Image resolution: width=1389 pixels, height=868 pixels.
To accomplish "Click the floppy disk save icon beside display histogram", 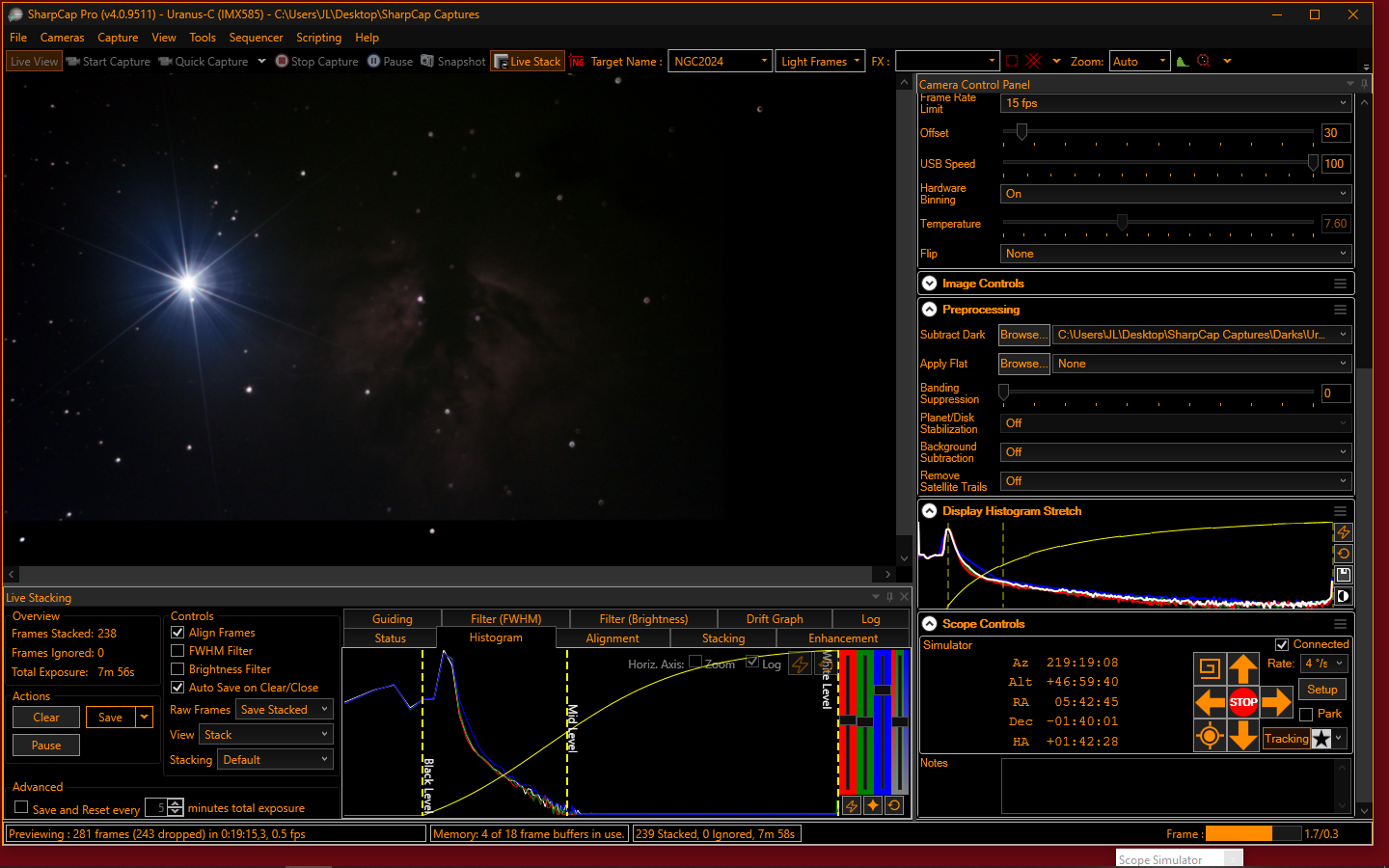I will click(1343, 575).
